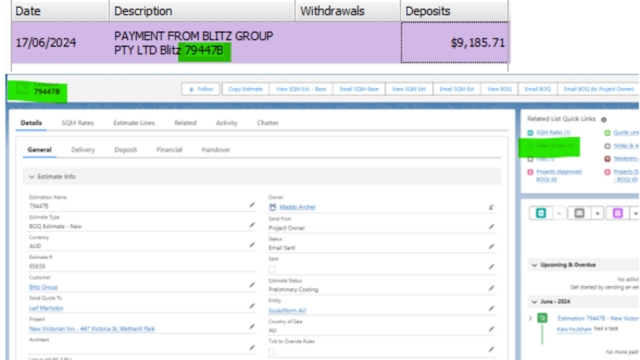Open the Chatter tab

(x=268, y=123)
